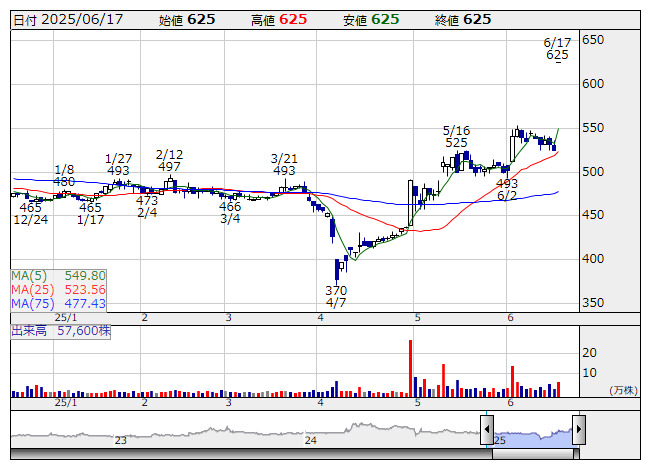Image resolution: width=653 pixels, height=470 pixels.
Task: Click the 6/17 625 latest price annotation
Action: tap(557, 49)
